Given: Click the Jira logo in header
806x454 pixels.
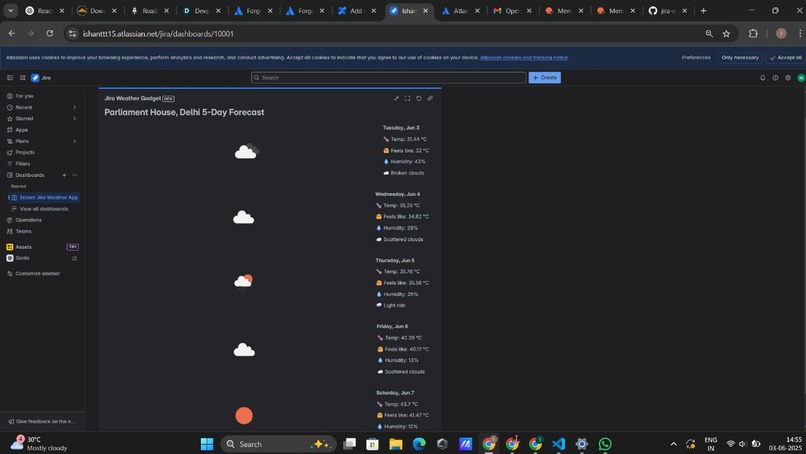Looking at the screenshot, I should pos(41,78).
